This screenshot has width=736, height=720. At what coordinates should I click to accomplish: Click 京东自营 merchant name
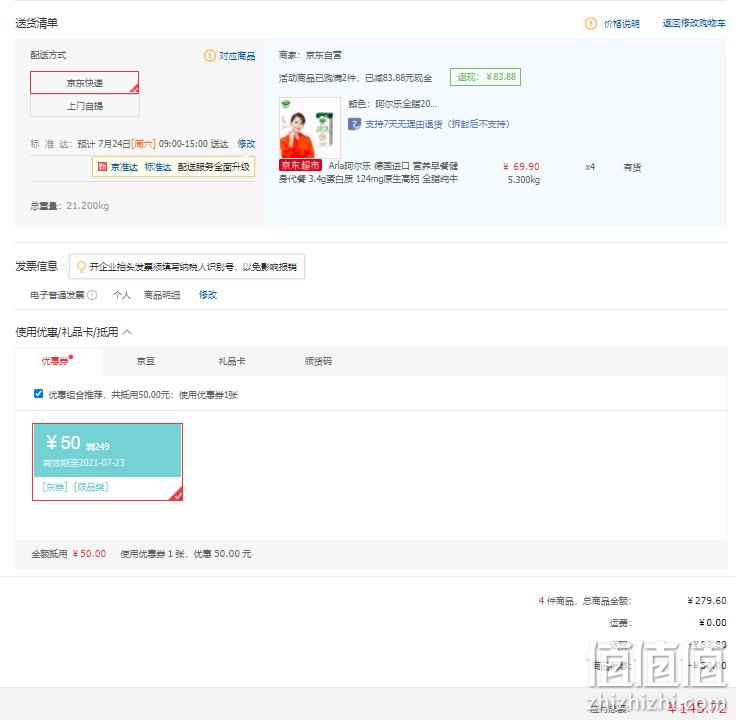(x=323, y=55)
